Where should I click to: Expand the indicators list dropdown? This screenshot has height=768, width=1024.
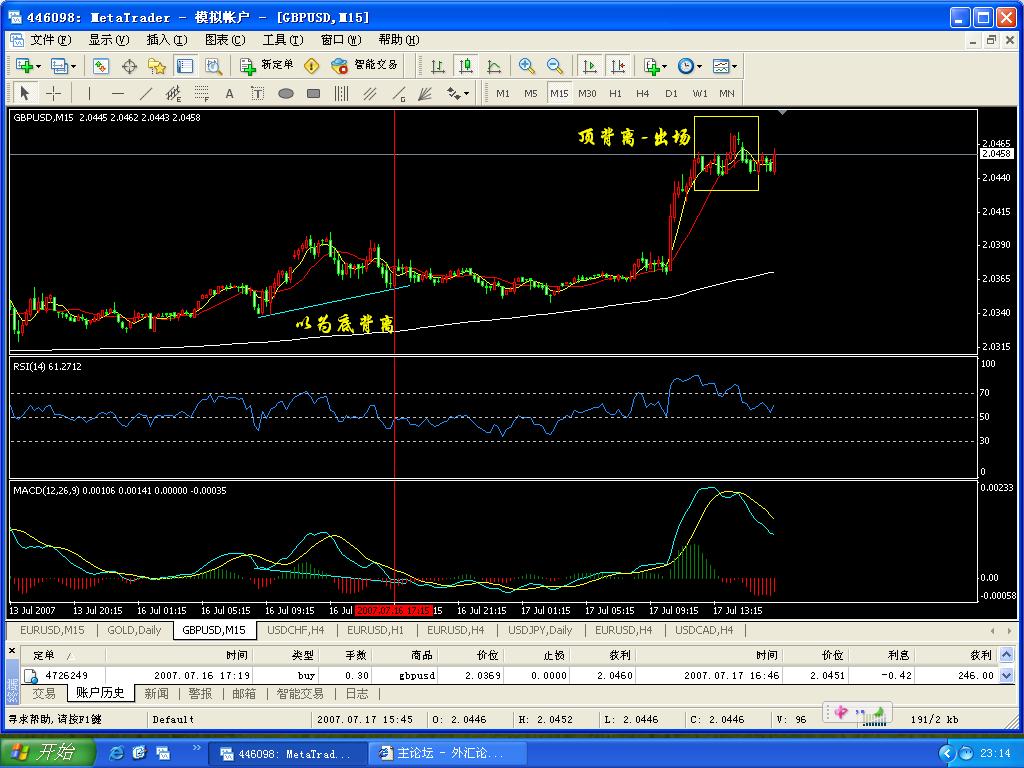(666, 66)
